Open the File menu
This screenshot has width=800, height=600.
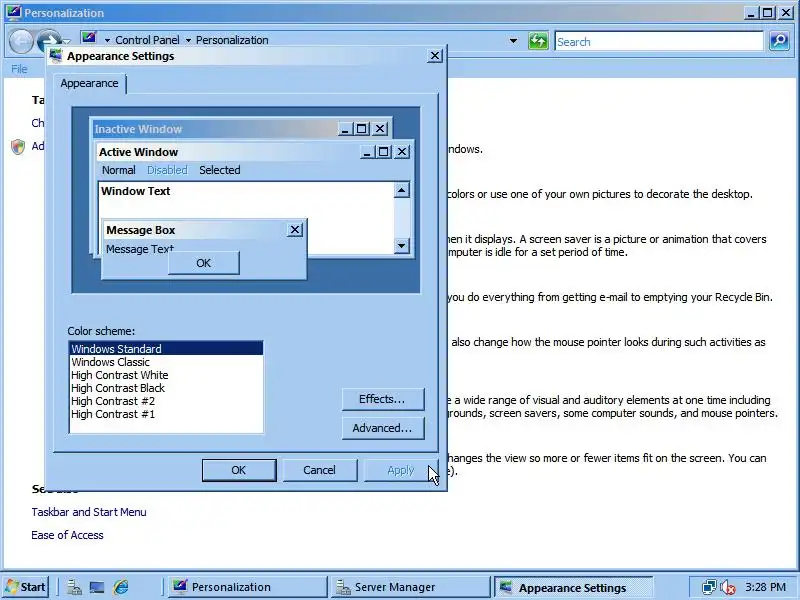click(19, 69)
